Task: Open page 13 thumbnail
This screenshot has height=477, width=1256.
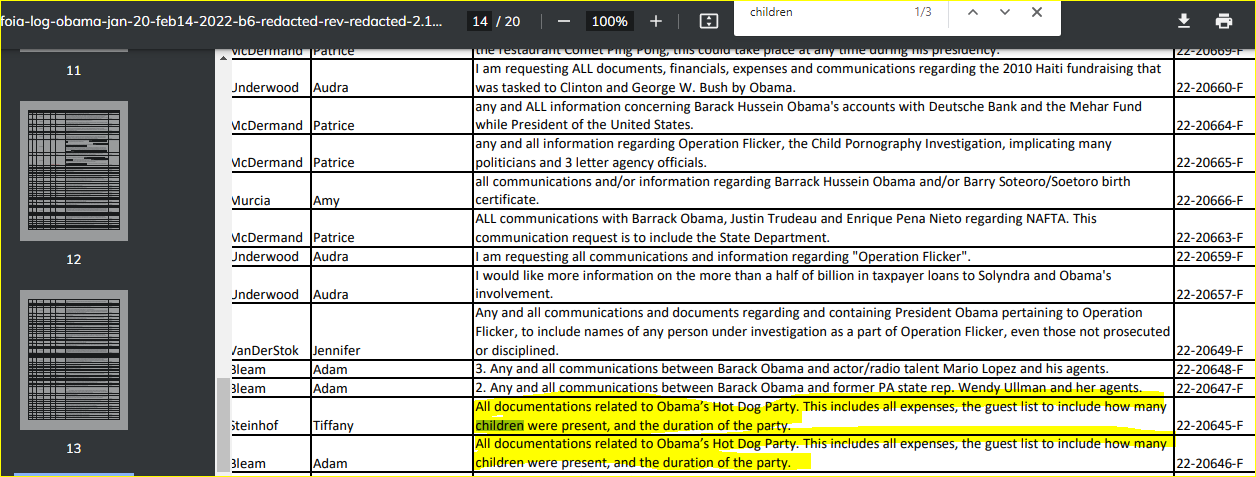Action: [74, 361]
